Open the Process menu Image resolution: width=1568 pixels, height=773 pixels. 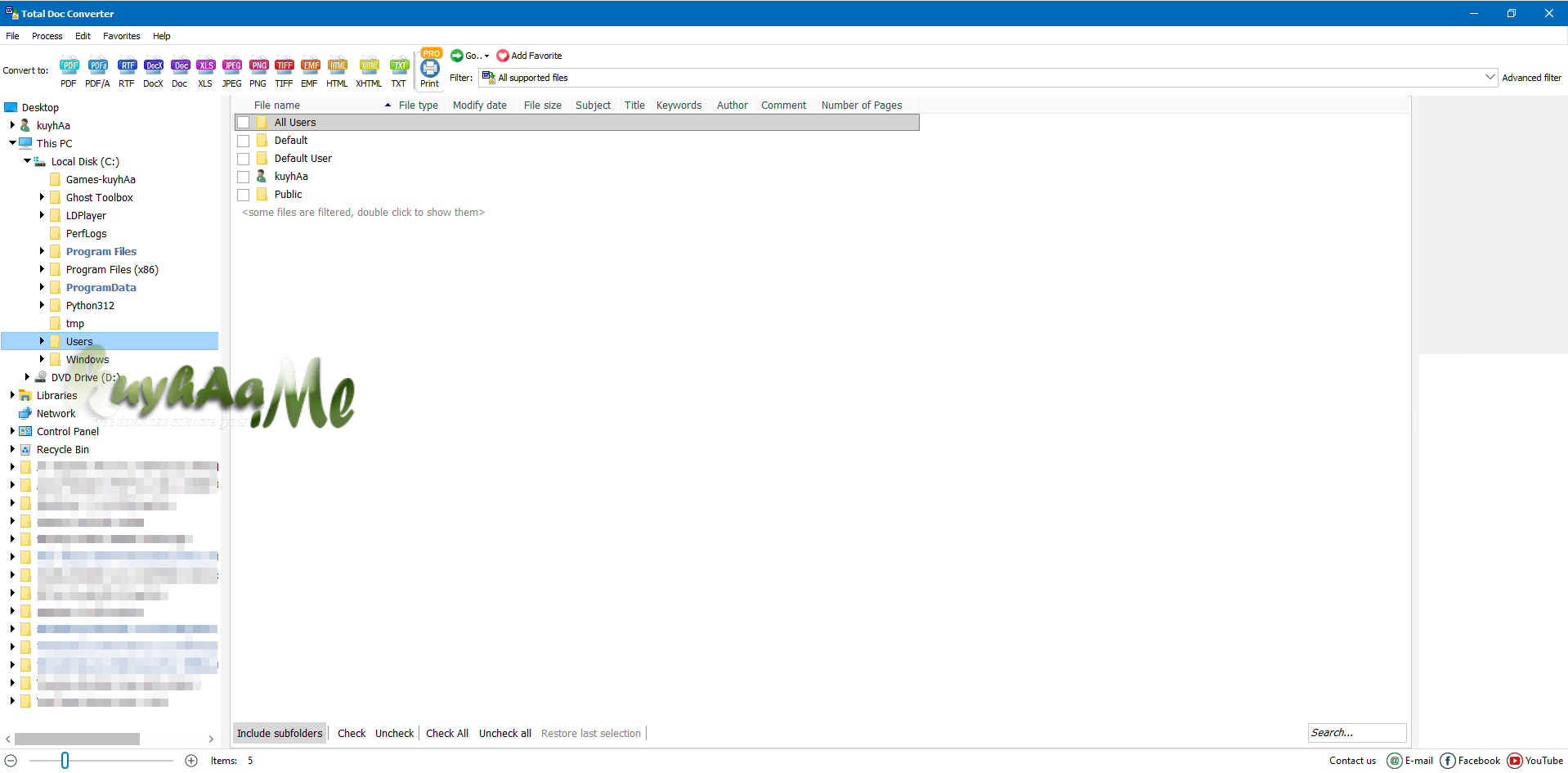[x=47, y=36]
